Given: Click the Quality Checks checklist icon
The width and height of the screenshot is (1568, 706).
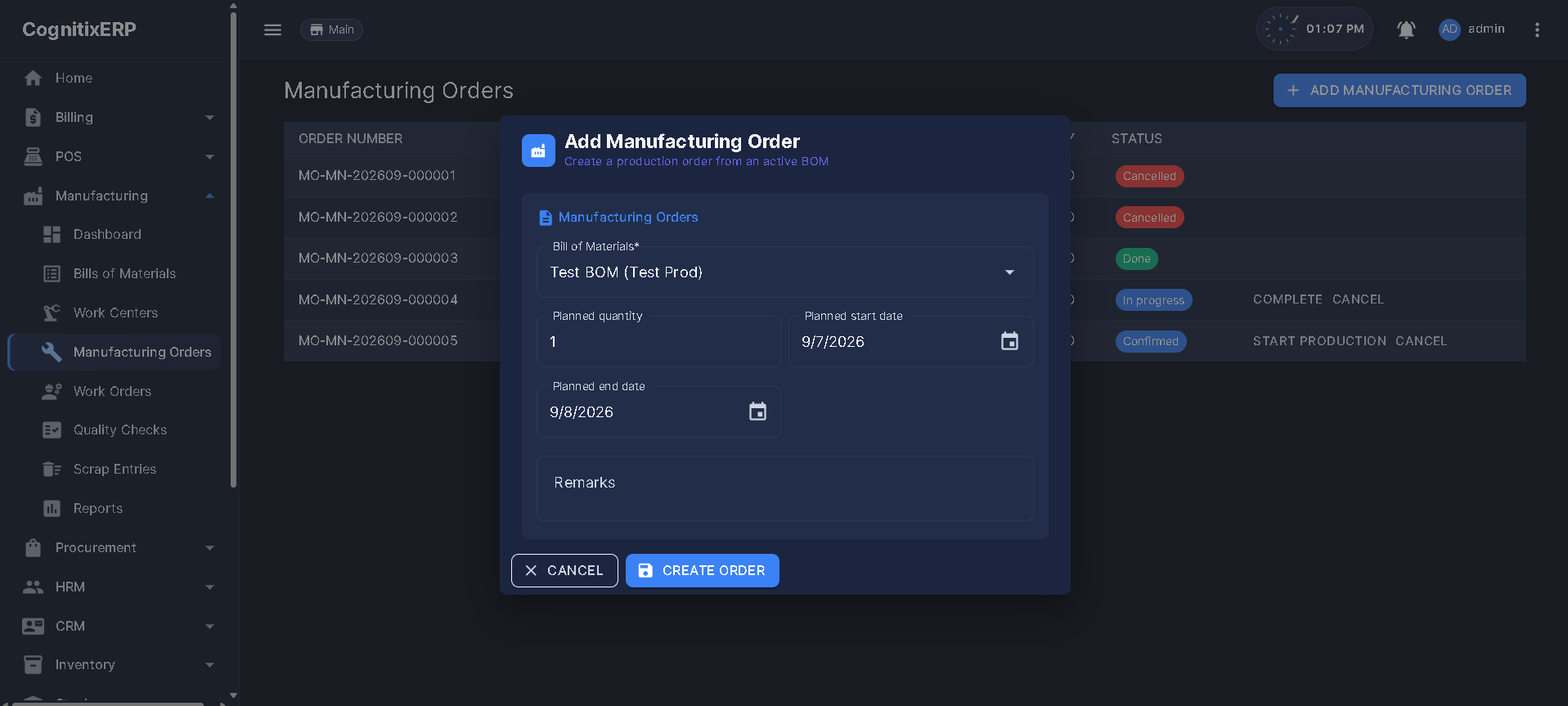Looking at the screenshot, I should [x=52, y=429].
